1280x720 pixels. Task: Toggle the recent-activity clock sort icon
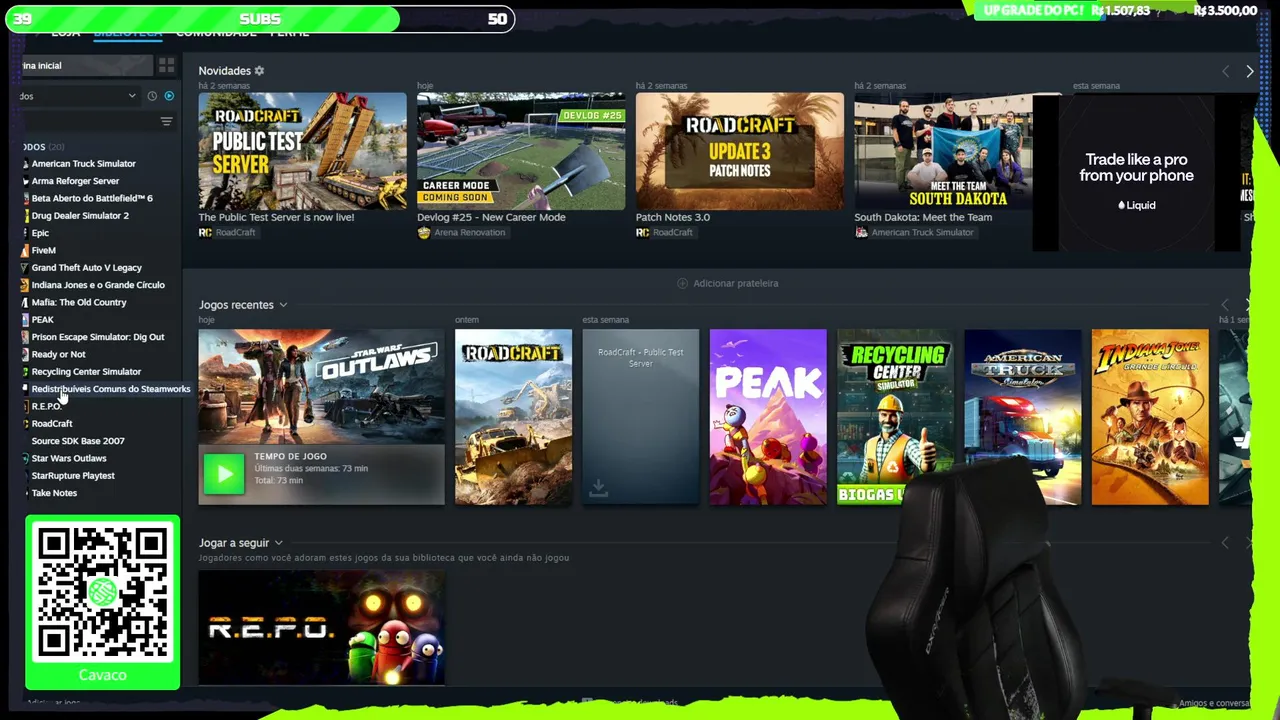[x=152, y=96]
